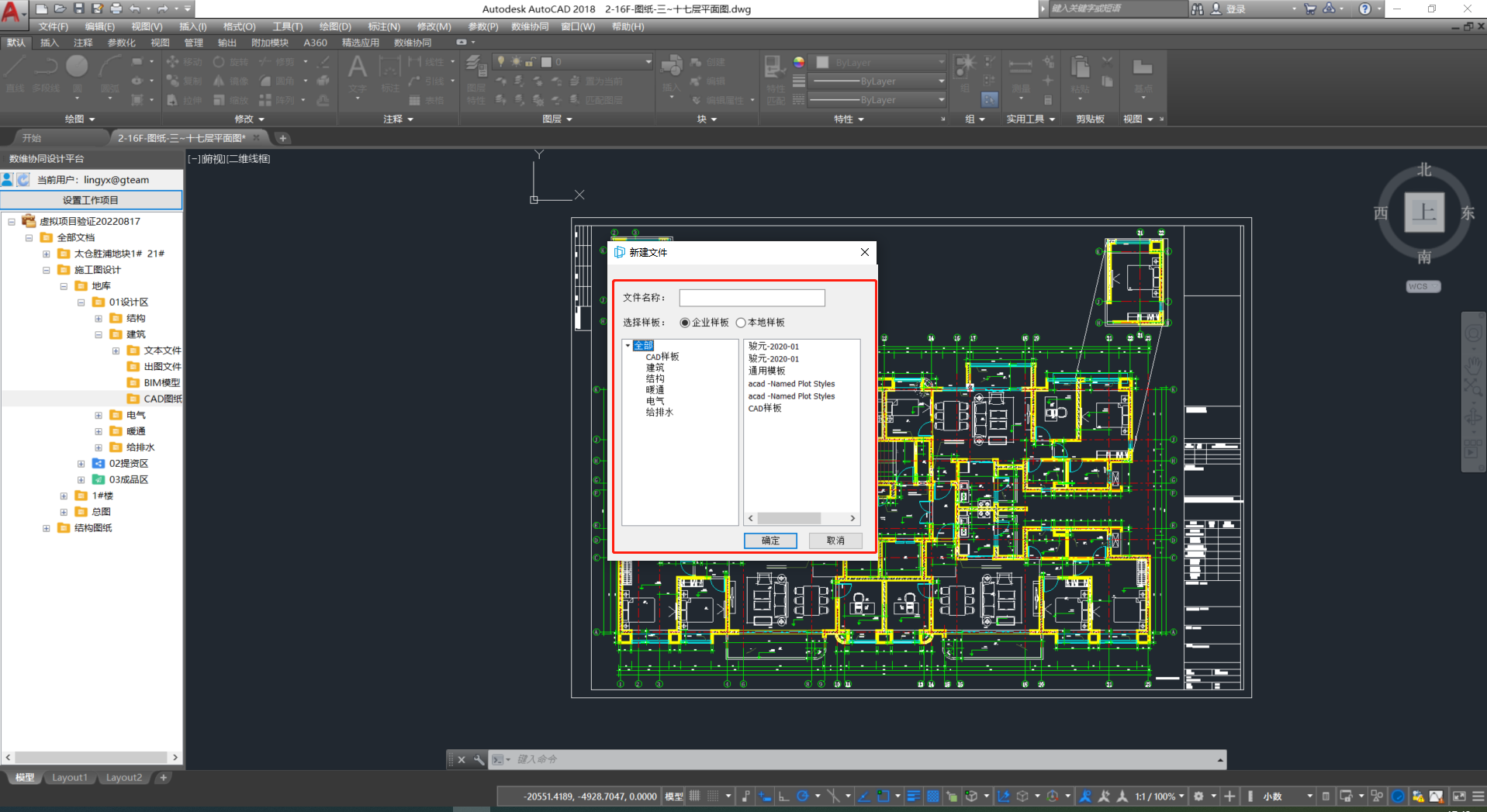Select the Mirror (镜像) tool
This screenshot has width=1487, height=812.
tap(231, 81)
